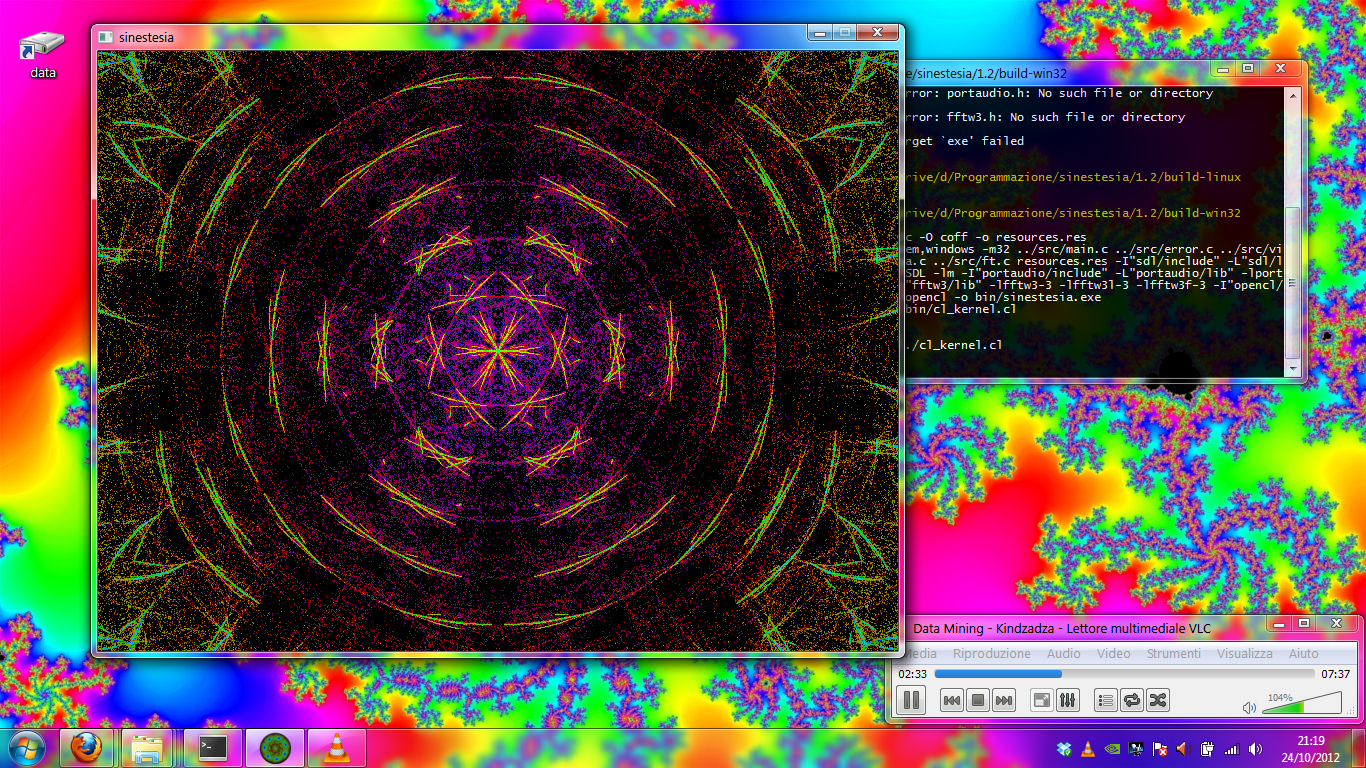Click 'opencl -o bin/sinestesia.exe' terminal line
Screen dimensions: 1366x768
point(1003,297)
